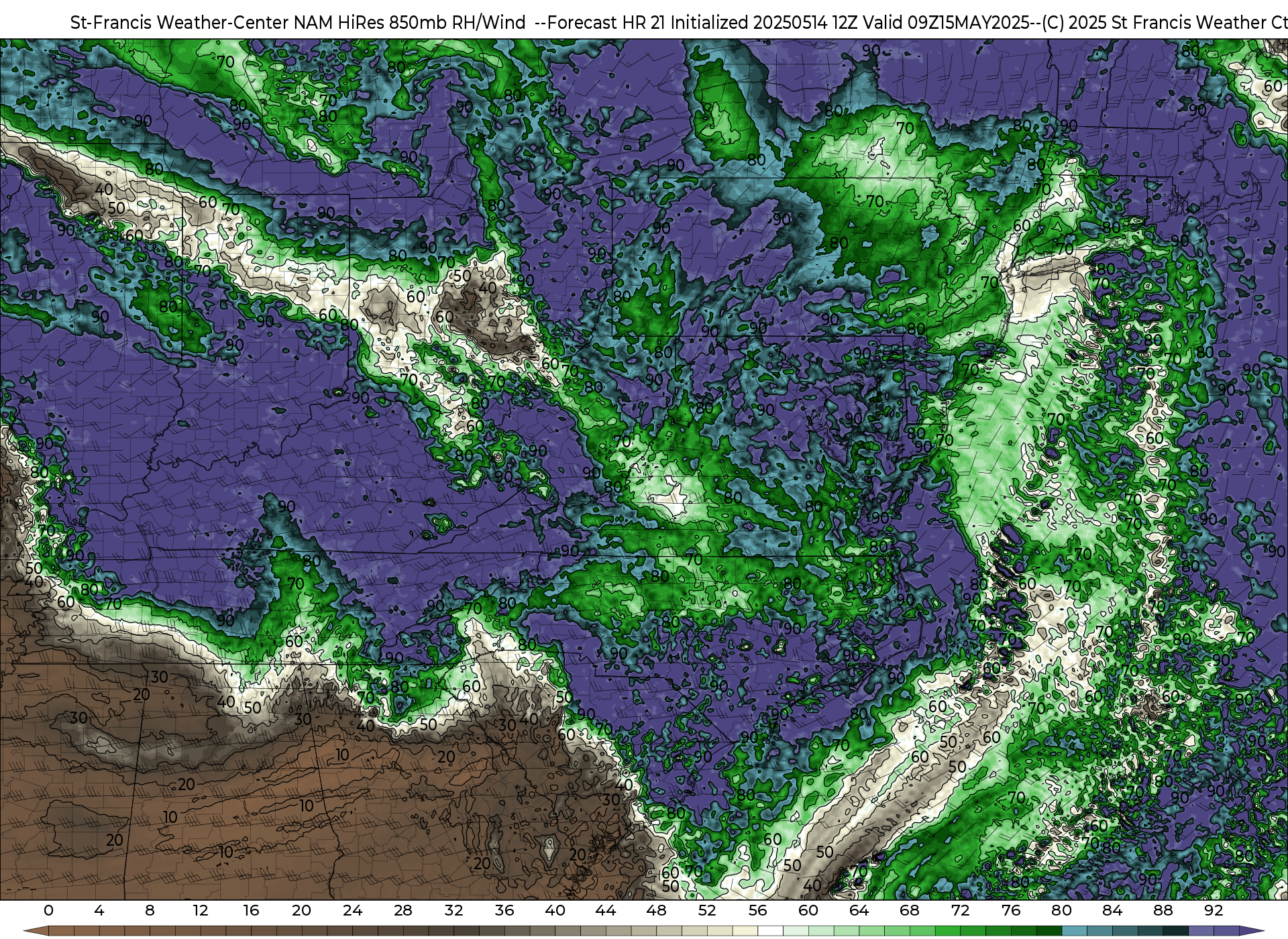Click the colorbar tick label 12

201,910
